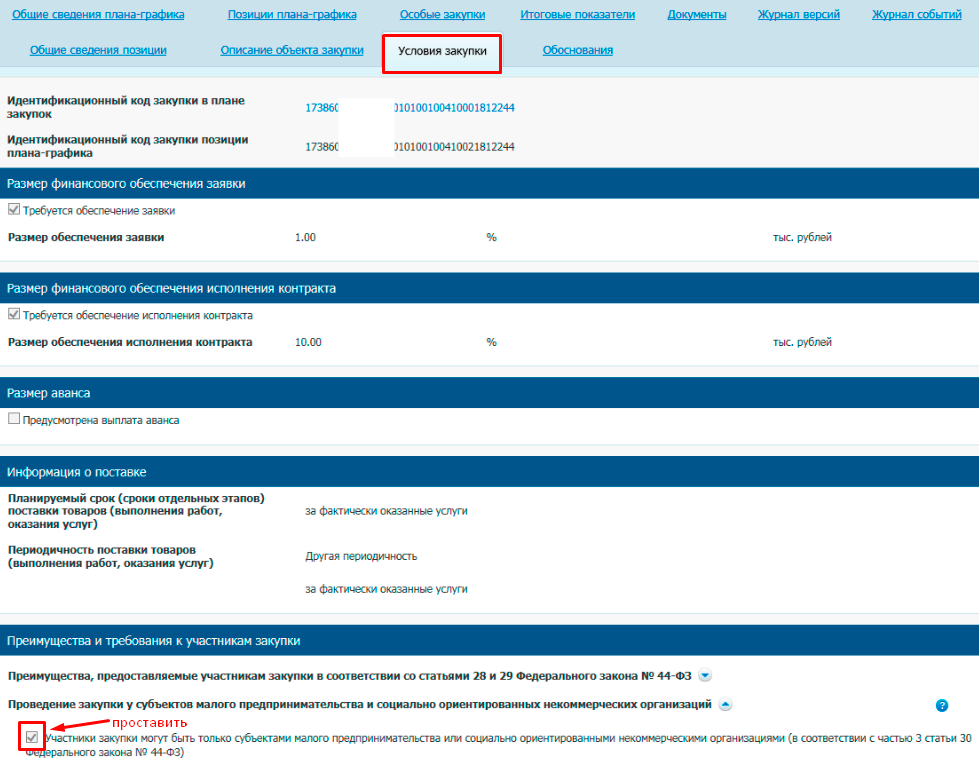Expand advantages under articles 28 and 29
The height and width of the screenshot is (764, 979).
tap(705, 675)
